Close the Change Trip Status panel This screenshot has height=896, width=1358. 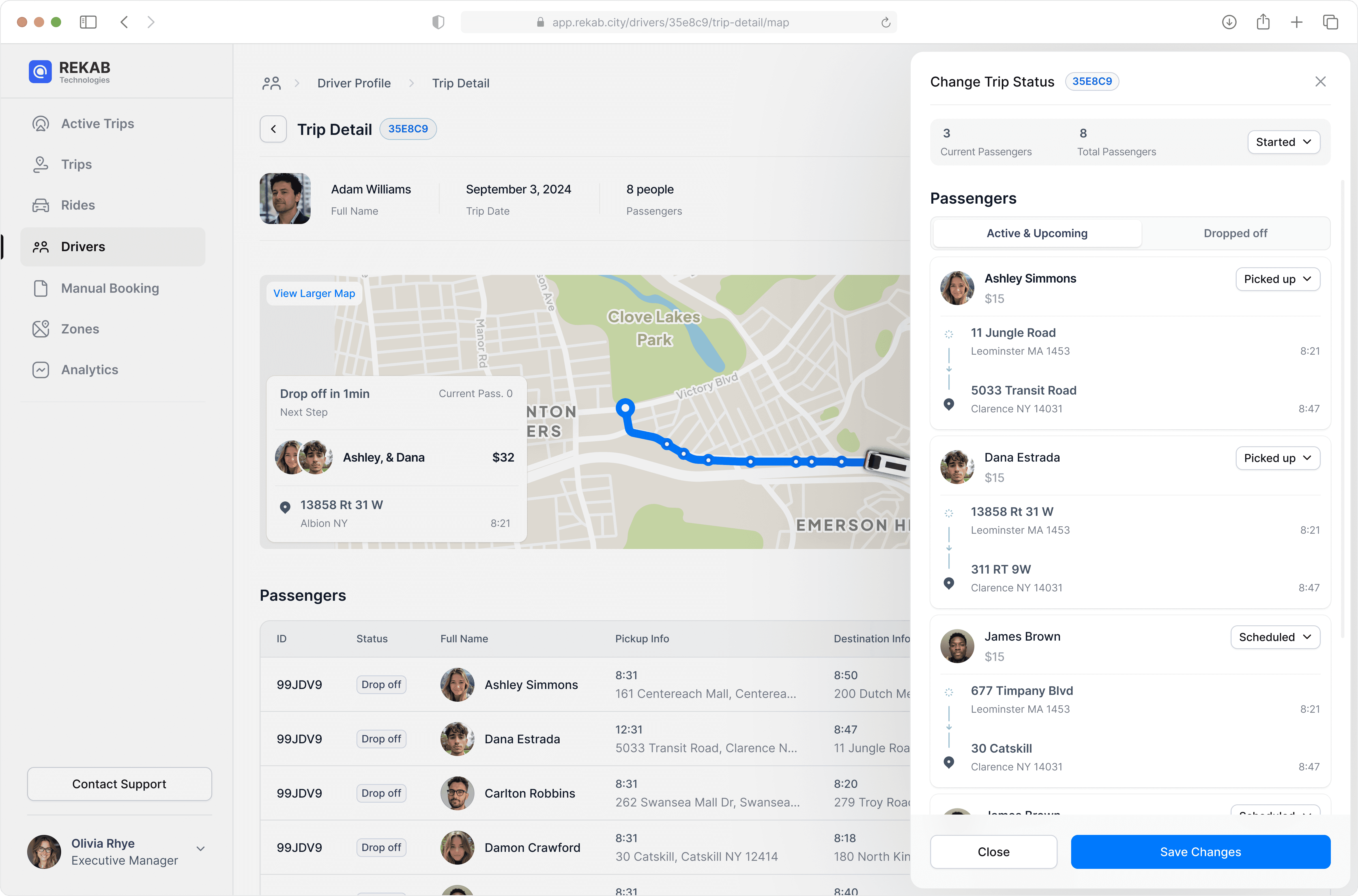[1320, 82]
